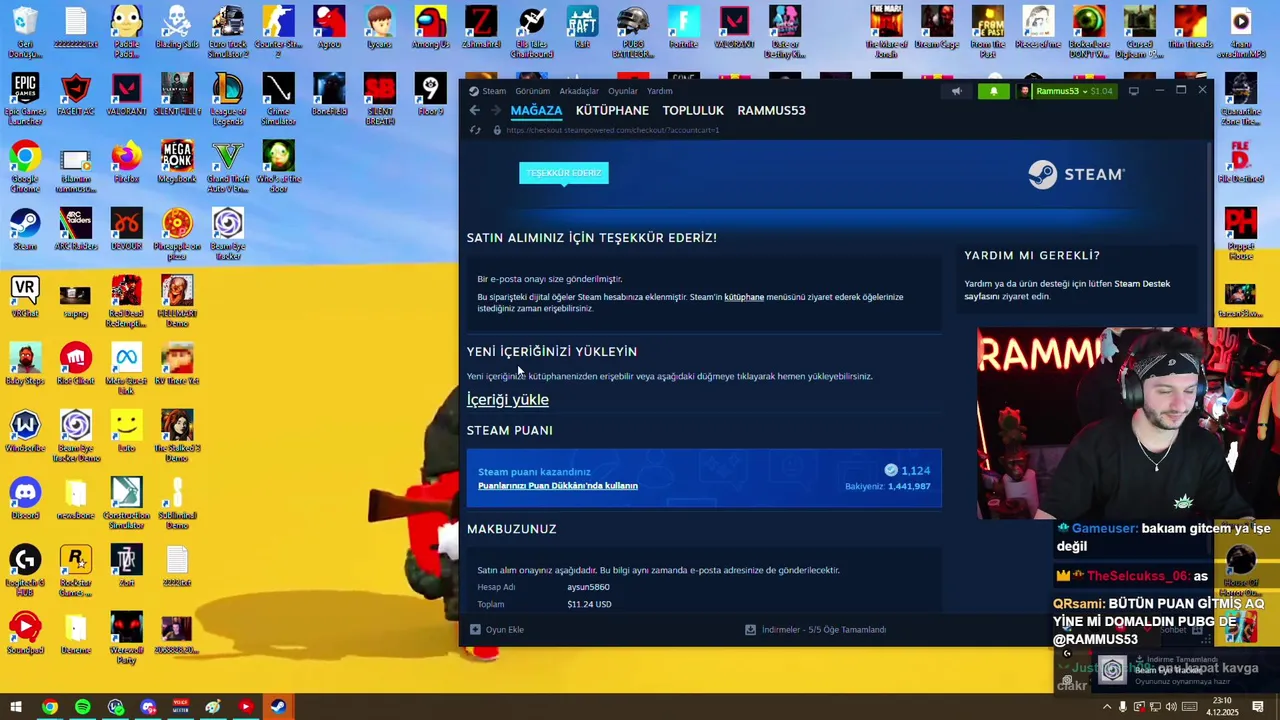The height and width of the screenshot is (720, 1280).
Task: Select the Firefox desktop shortcut
Action: [126, 162]
